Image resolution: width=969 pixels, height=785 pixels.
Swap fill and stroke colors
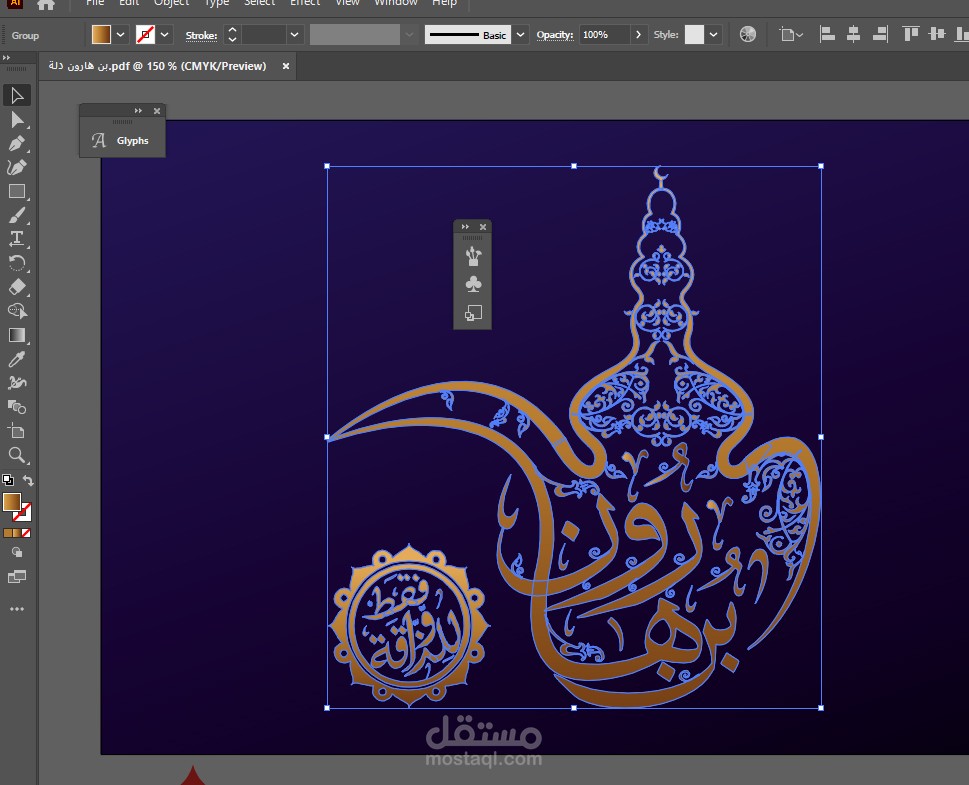click(28, 480)
